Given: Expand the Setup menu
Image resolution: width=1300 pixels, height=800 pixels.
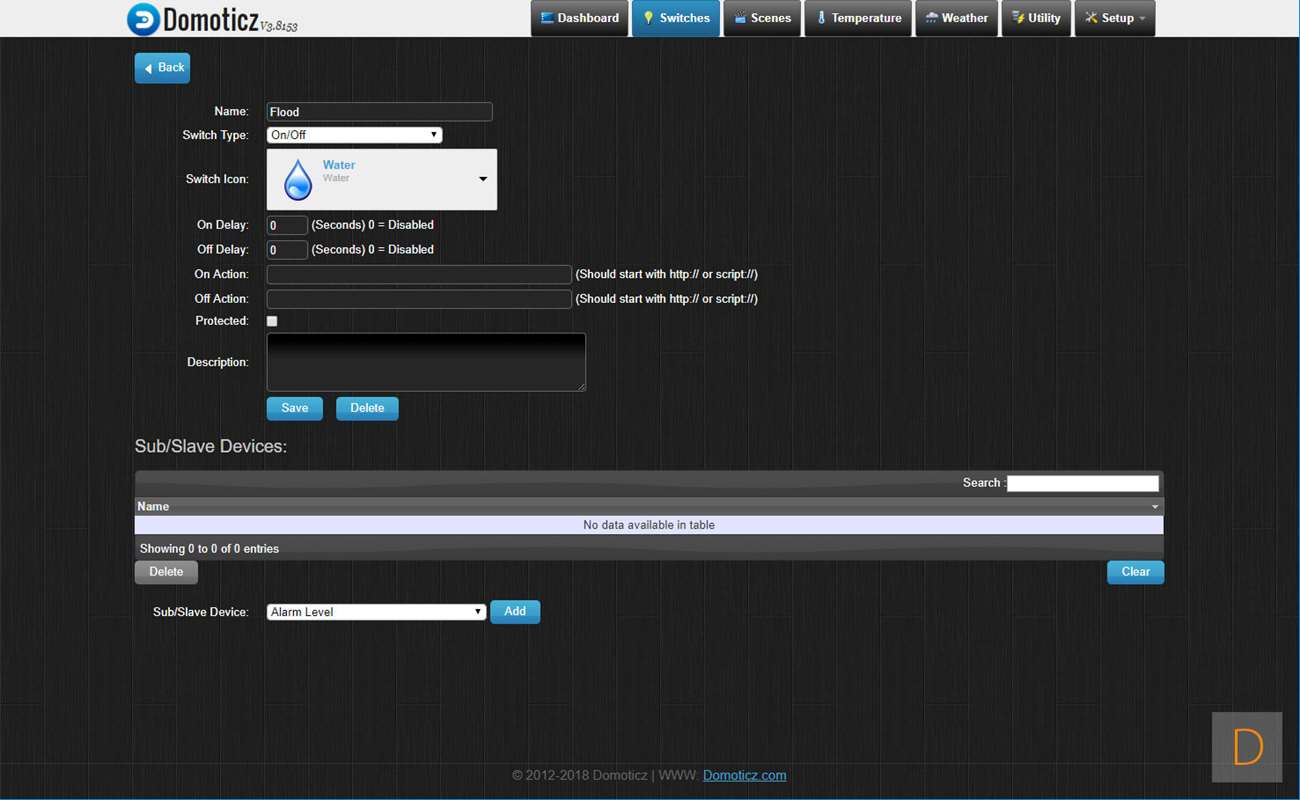Looking at the screenshot, I should point(1114,18).
